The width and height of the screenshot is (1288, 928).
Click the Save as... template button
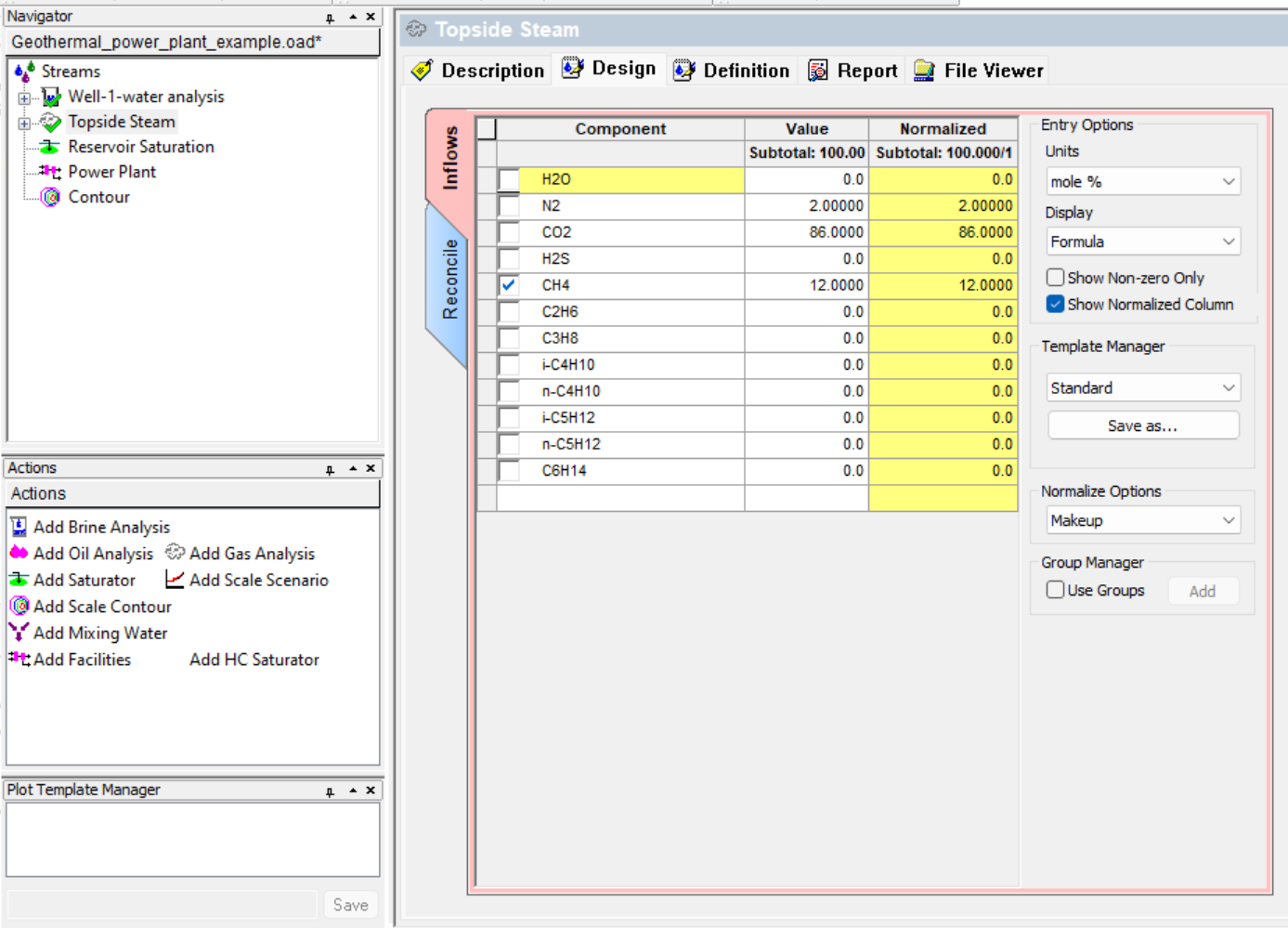pos(1143,425)
